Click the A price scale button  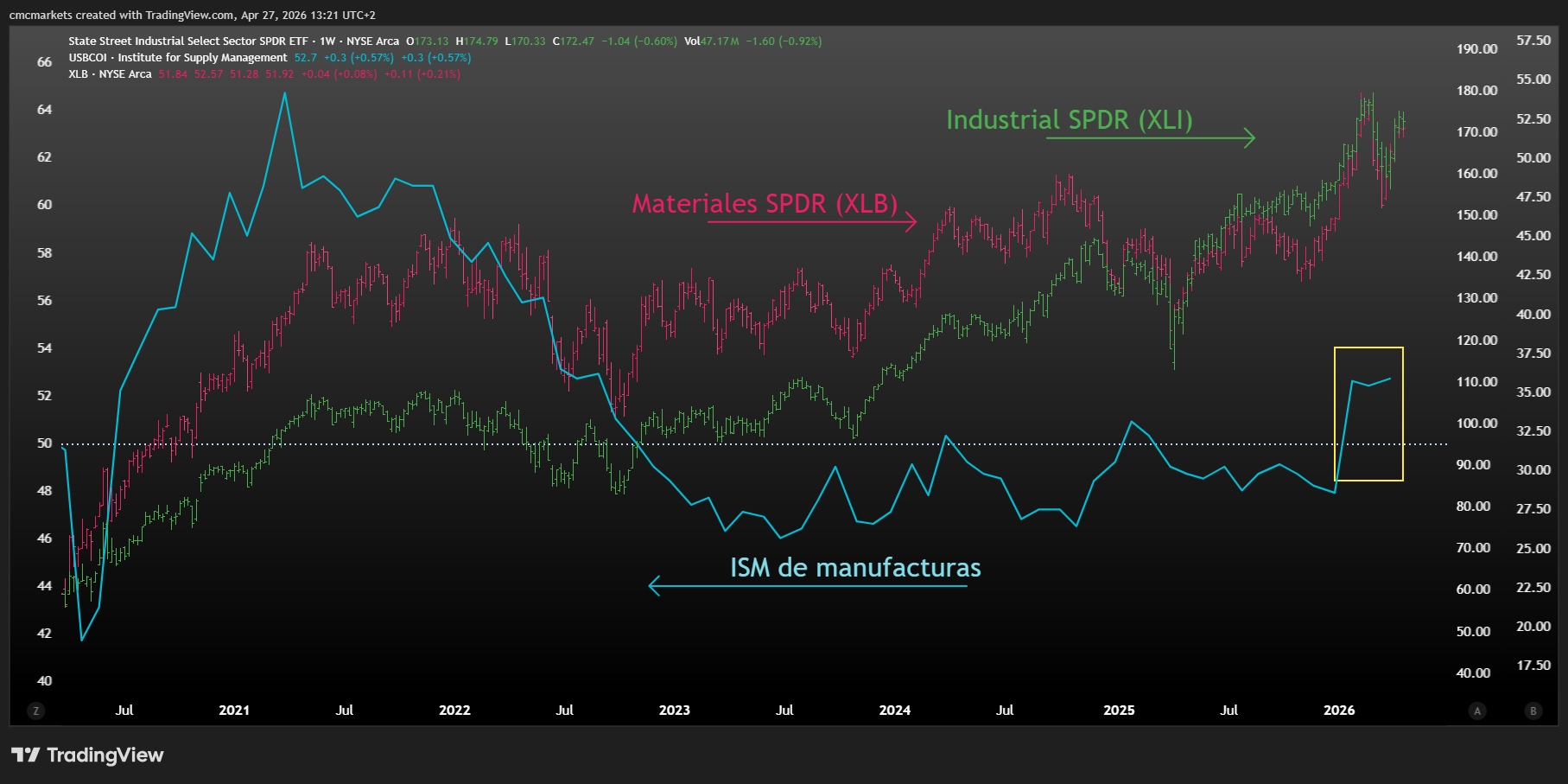pyautogui.click(x=1476, y=711)
